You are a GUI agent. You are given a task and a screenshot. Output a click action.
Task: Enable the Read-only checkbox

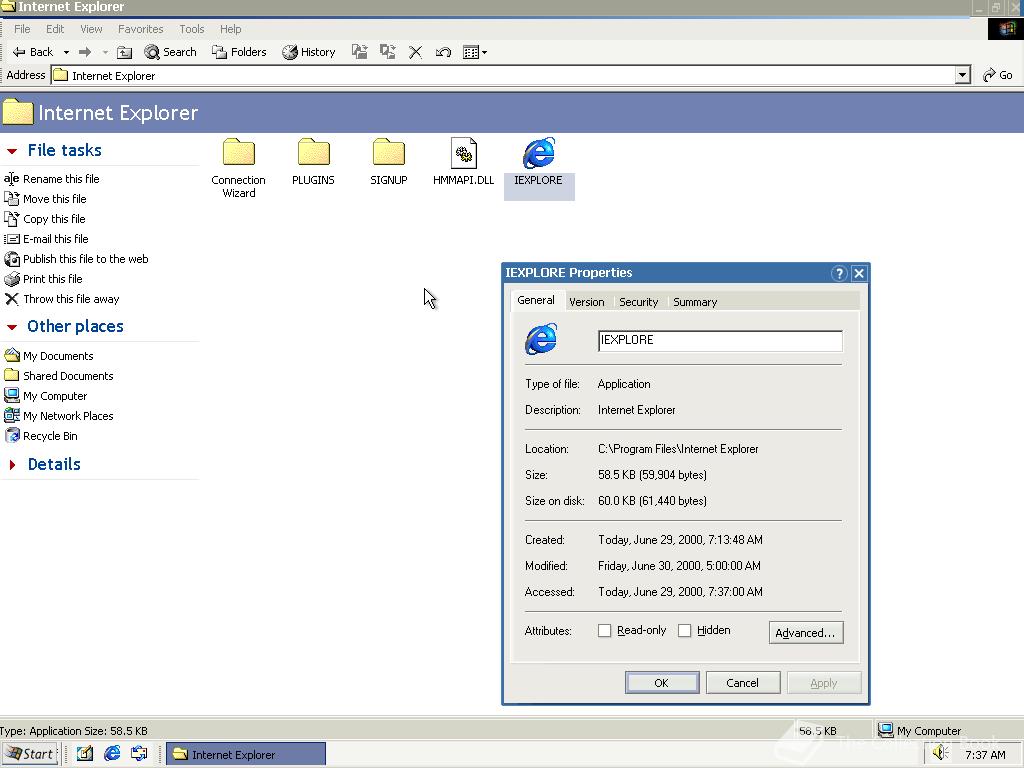605,631
